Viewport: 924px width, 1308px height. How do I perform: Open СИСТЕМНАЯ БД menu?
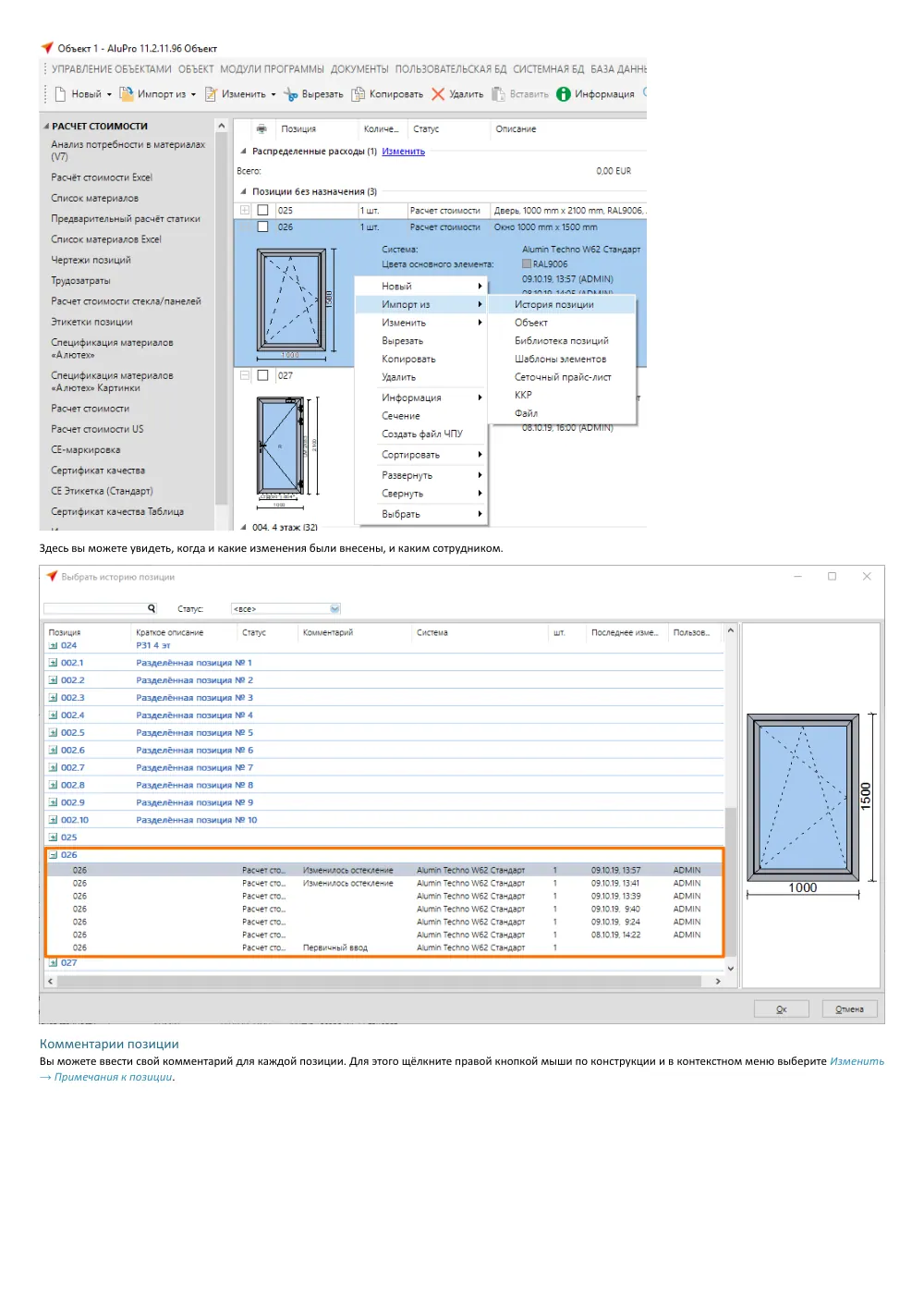[549, 69]
